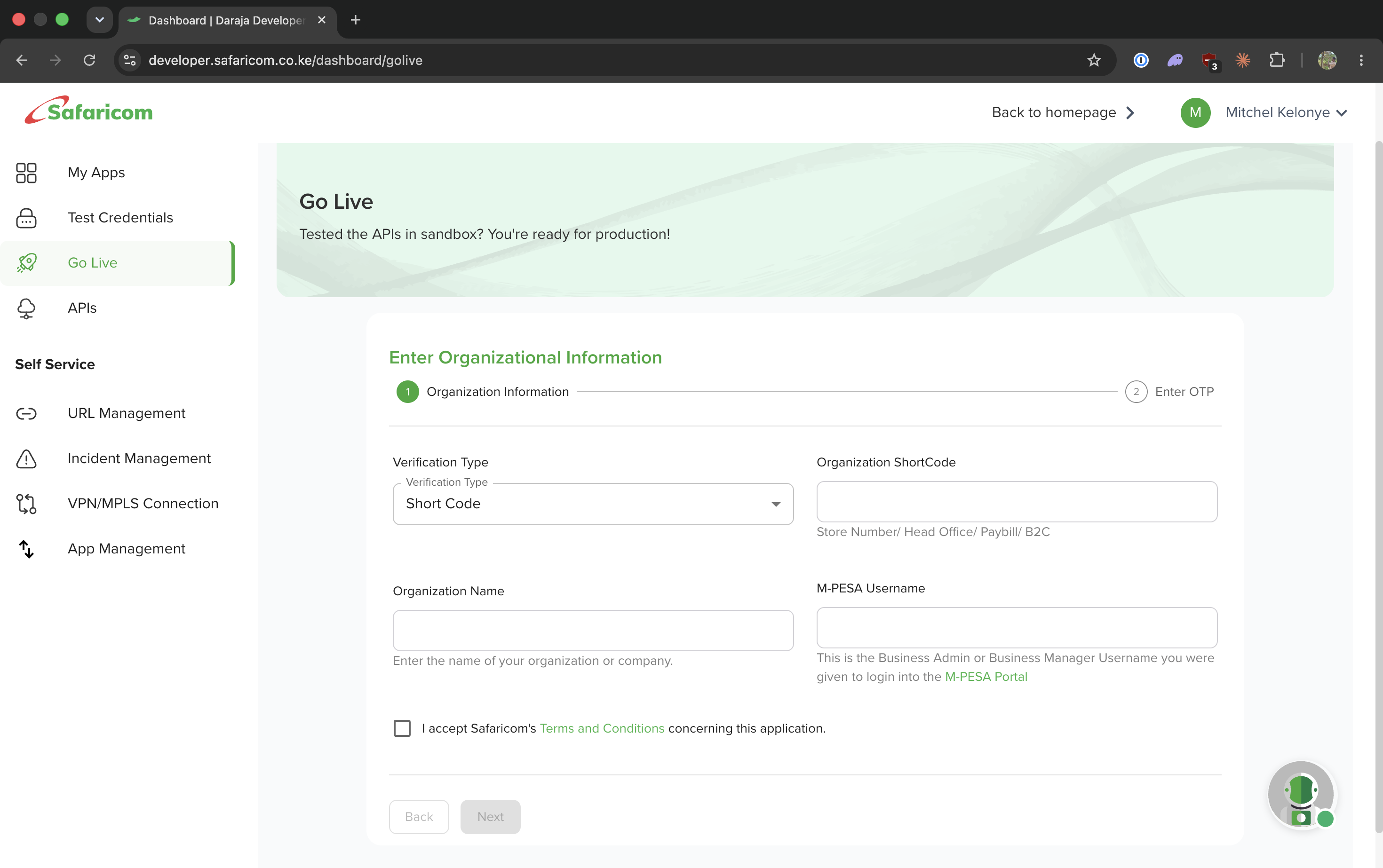Screen dimensions: 1383x868
Task: Click the URL Management link icon
Action: click(x=26, y=413)
